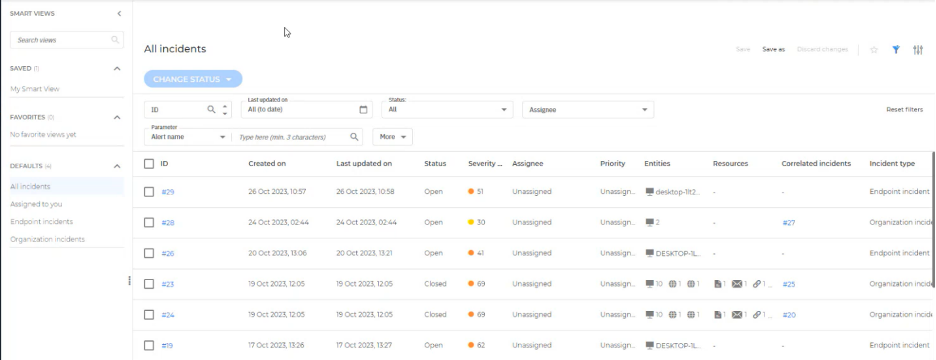The image size is (936, 360).
Task: Click computer entity icon in row #28
Action: click(x=649, y=222)
